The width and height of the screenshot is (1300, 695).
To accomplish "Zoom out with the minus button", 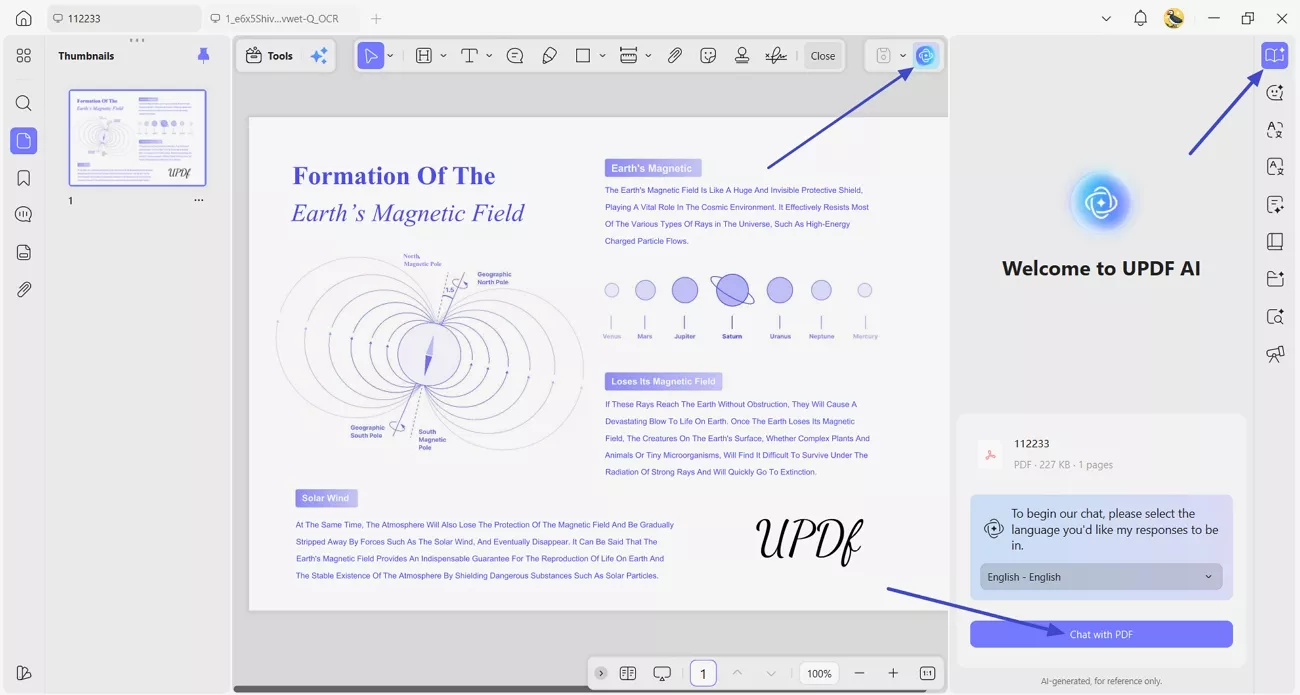I will (859, 673).
